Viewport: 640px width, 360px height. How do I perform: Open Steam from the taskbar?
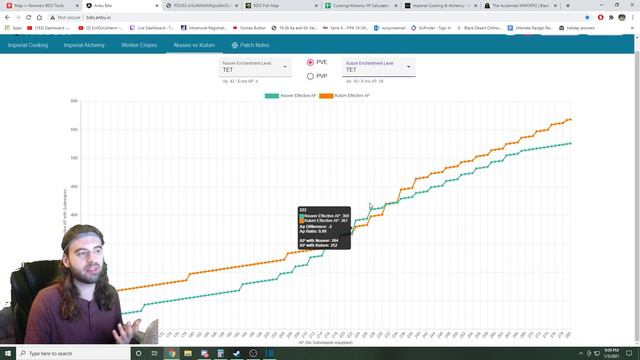tap(237, 353)
